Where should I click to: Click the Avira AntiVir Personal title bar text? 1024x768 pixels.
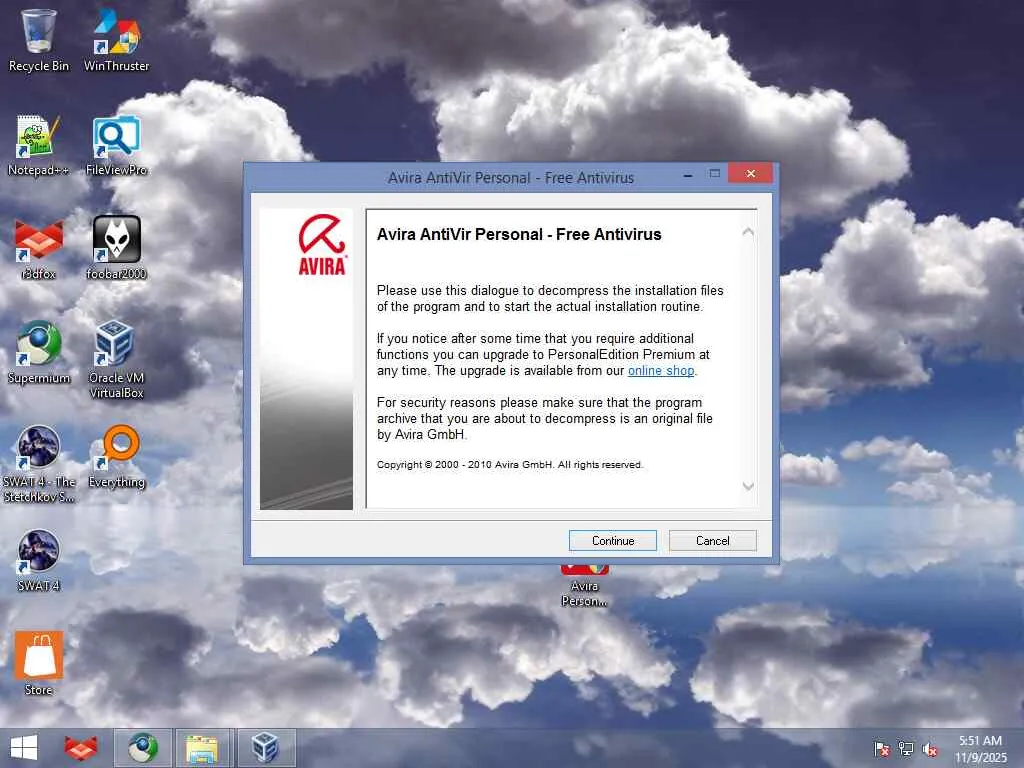click(x=511, y=178)
